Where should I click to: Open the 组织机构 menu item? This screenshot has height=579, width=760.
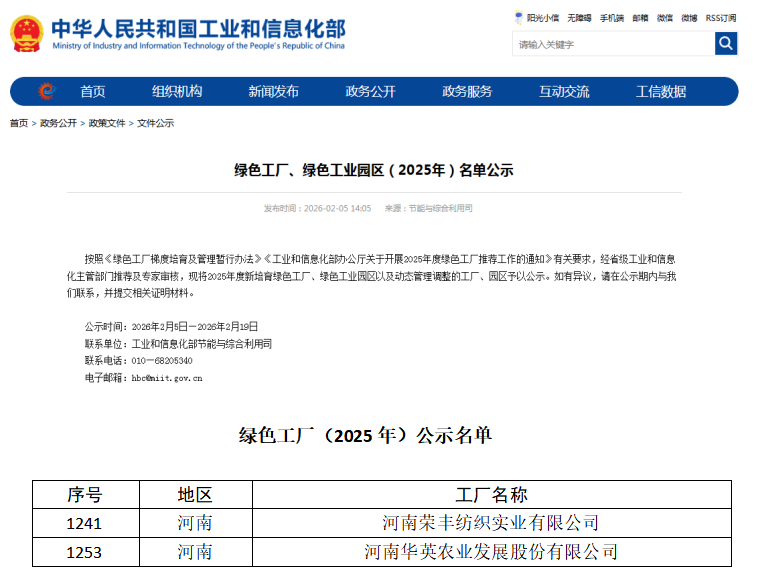pyautogui.click(x=177, y=91)
